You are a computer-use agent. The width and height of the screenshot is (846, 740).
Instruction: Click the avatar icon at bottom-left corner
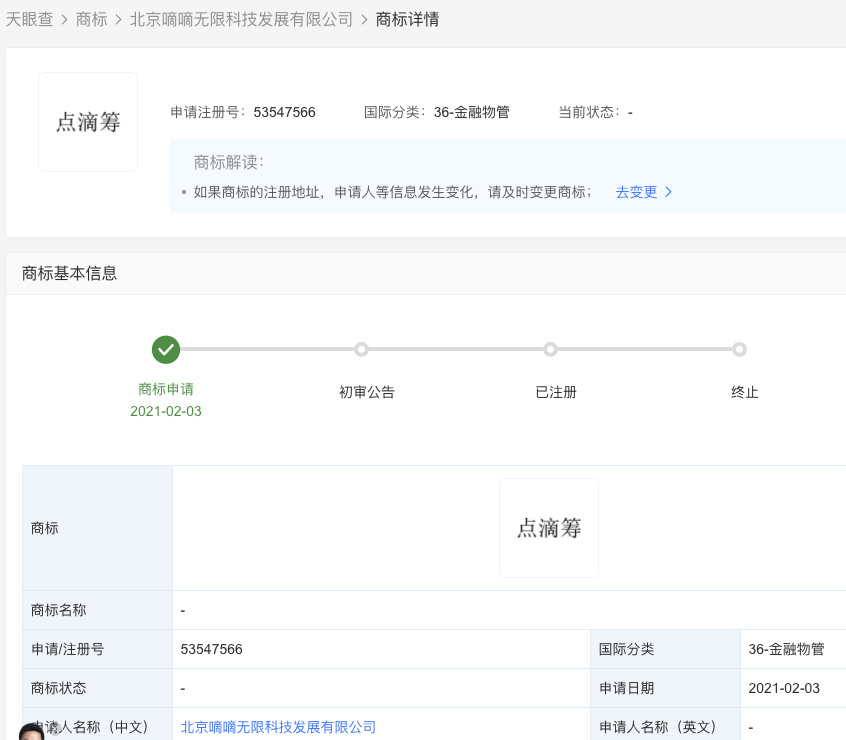(32, 731)
